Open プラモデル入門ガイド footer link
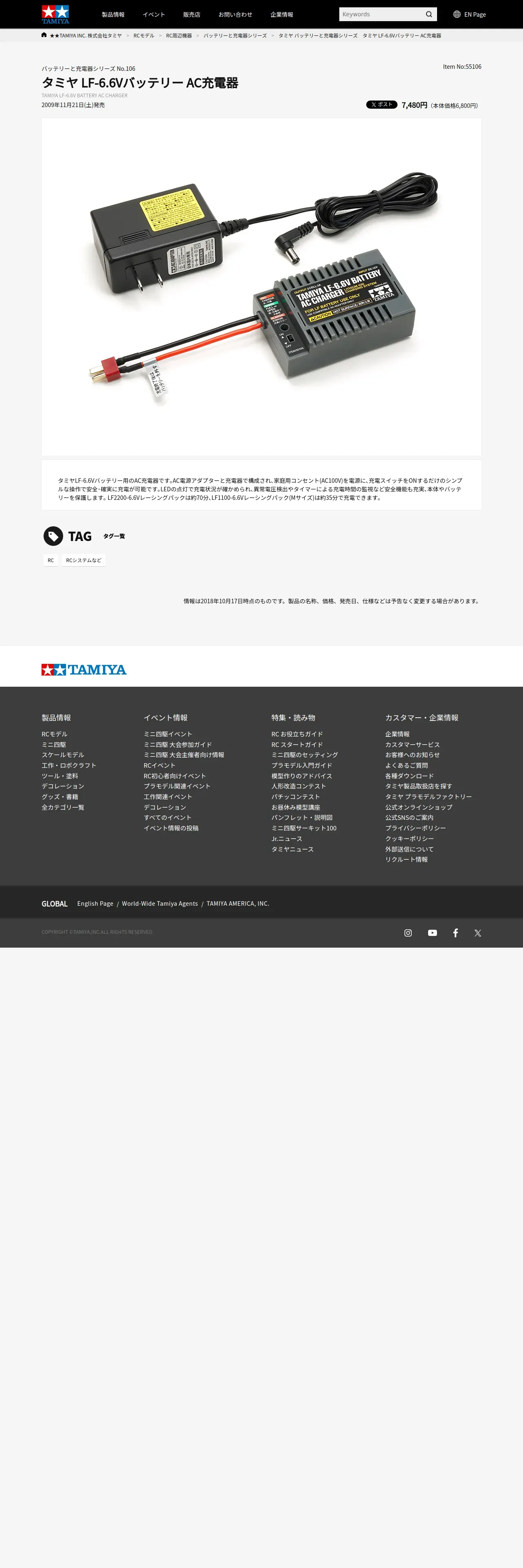This screenshot has width=523, height=1568. [302, 765]
